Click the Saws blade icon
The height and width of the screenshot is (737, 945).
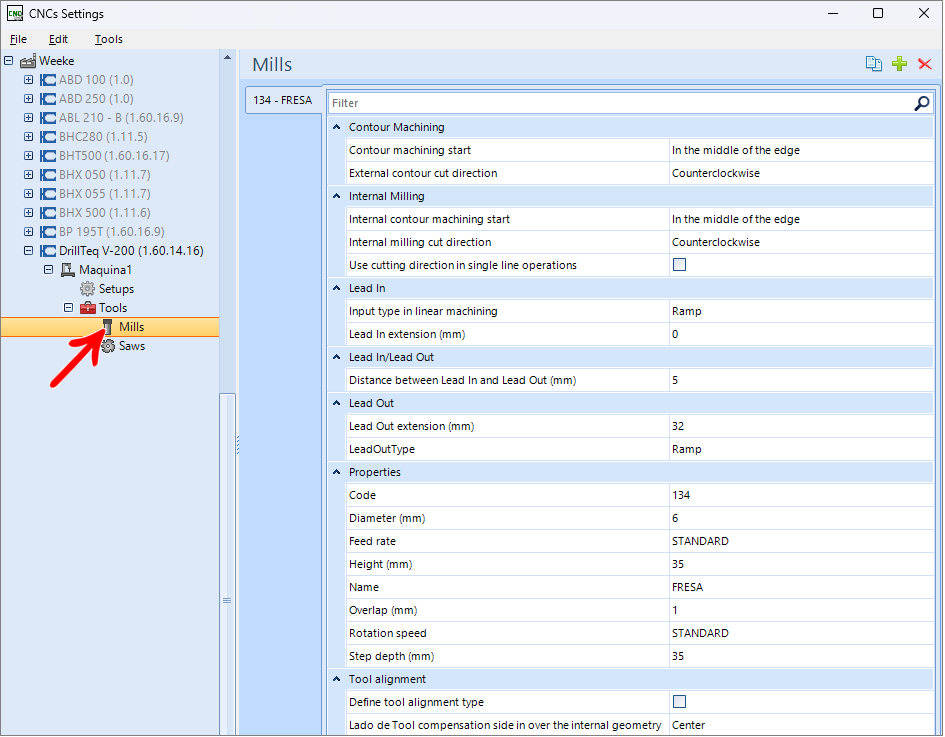108,346
